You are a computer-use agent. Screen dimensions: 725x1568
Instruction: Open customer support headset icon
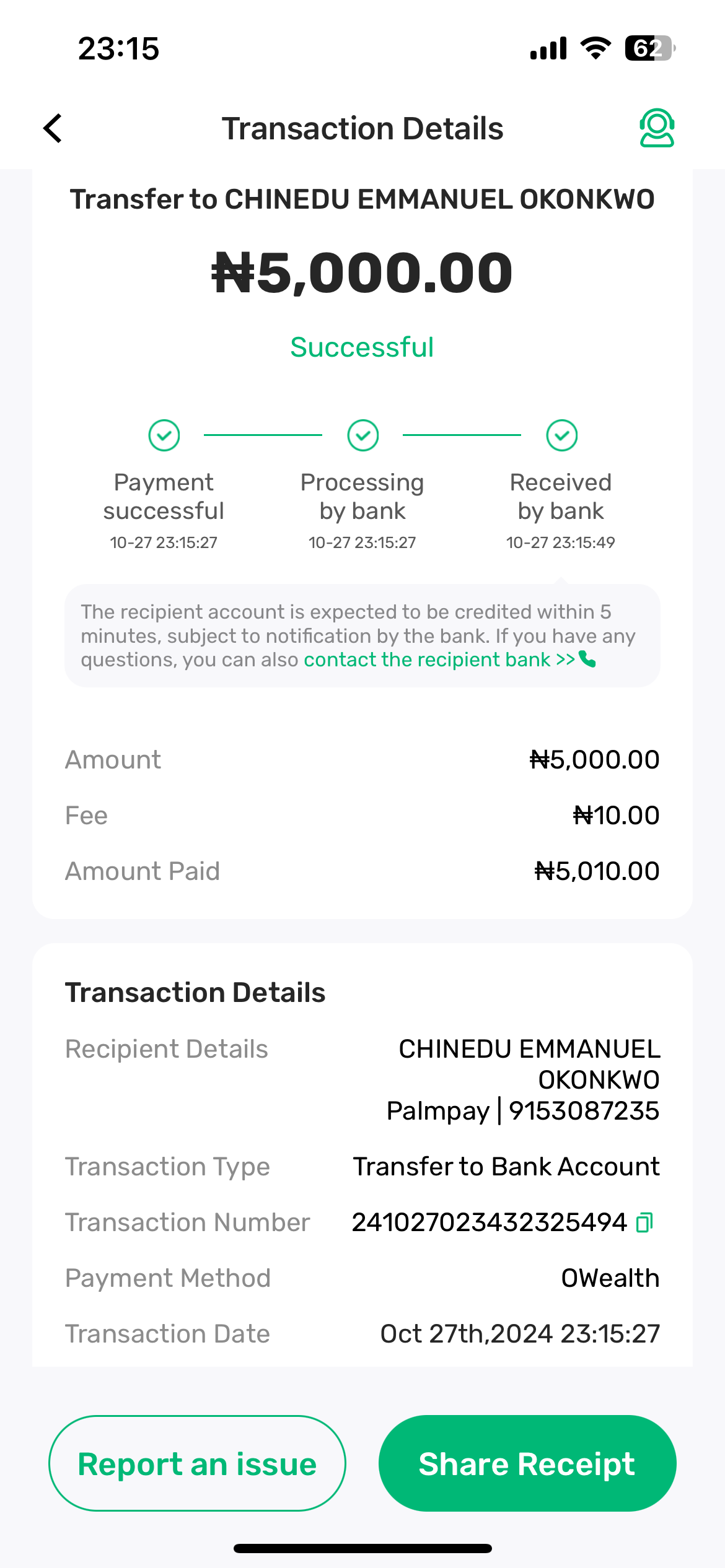click(x=656, y=128)
